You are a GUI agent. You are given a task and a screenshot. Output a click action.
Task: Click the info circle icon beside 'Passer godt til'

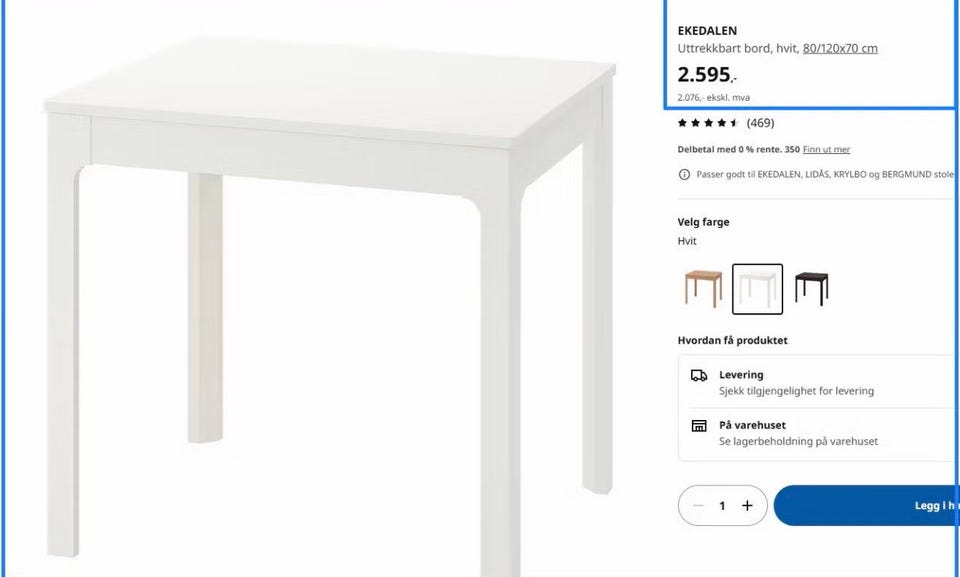coord(684,175)
